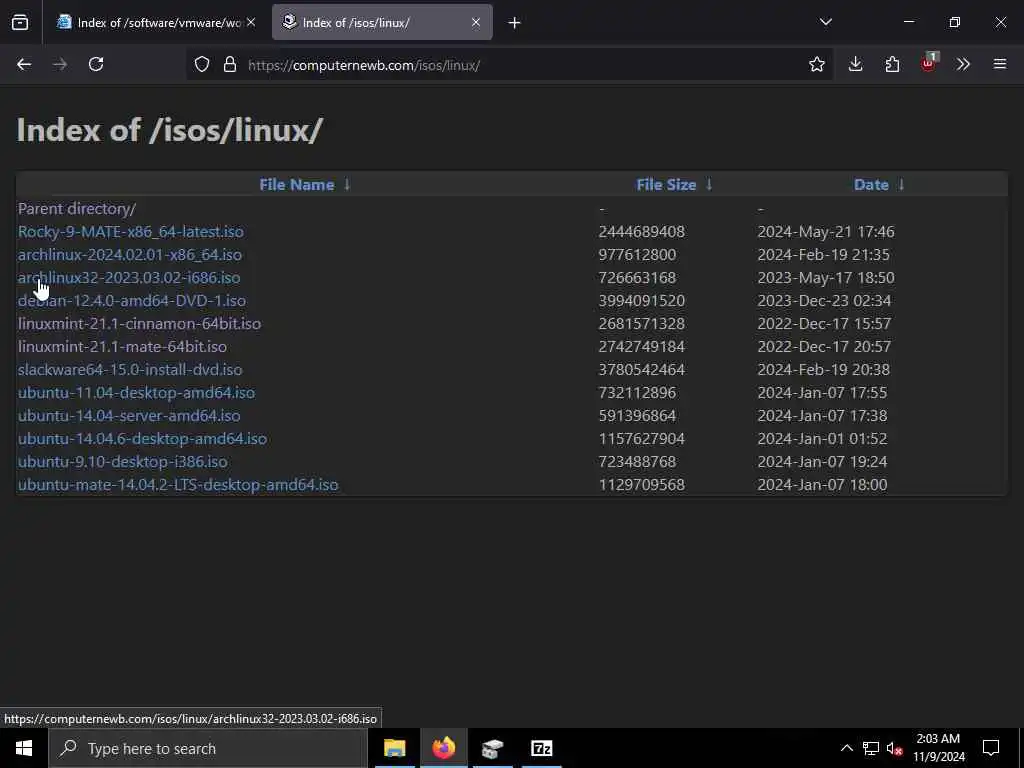
Task: Click the forward navigation arrow
Action: [60, 64]
